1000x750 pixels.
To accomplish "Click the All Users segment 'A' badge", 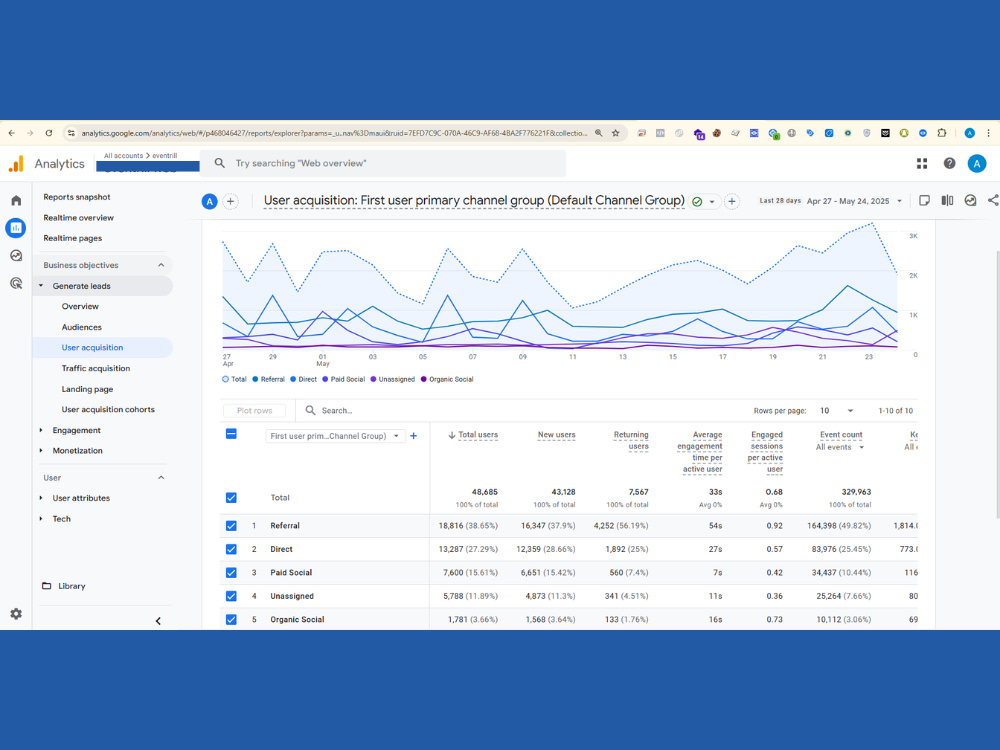I will 209,202.
